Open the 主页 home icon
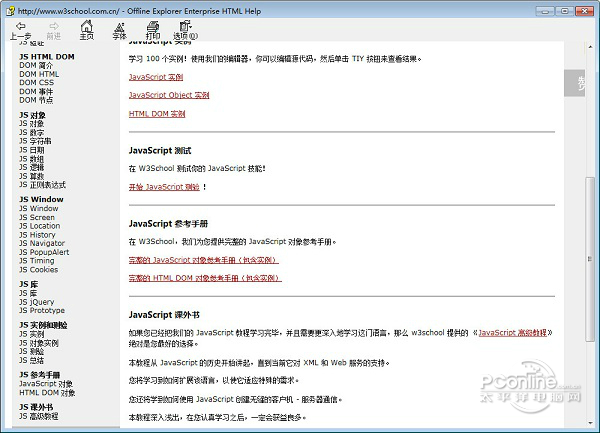The image size is (600, 433). [x=86, y=30]
